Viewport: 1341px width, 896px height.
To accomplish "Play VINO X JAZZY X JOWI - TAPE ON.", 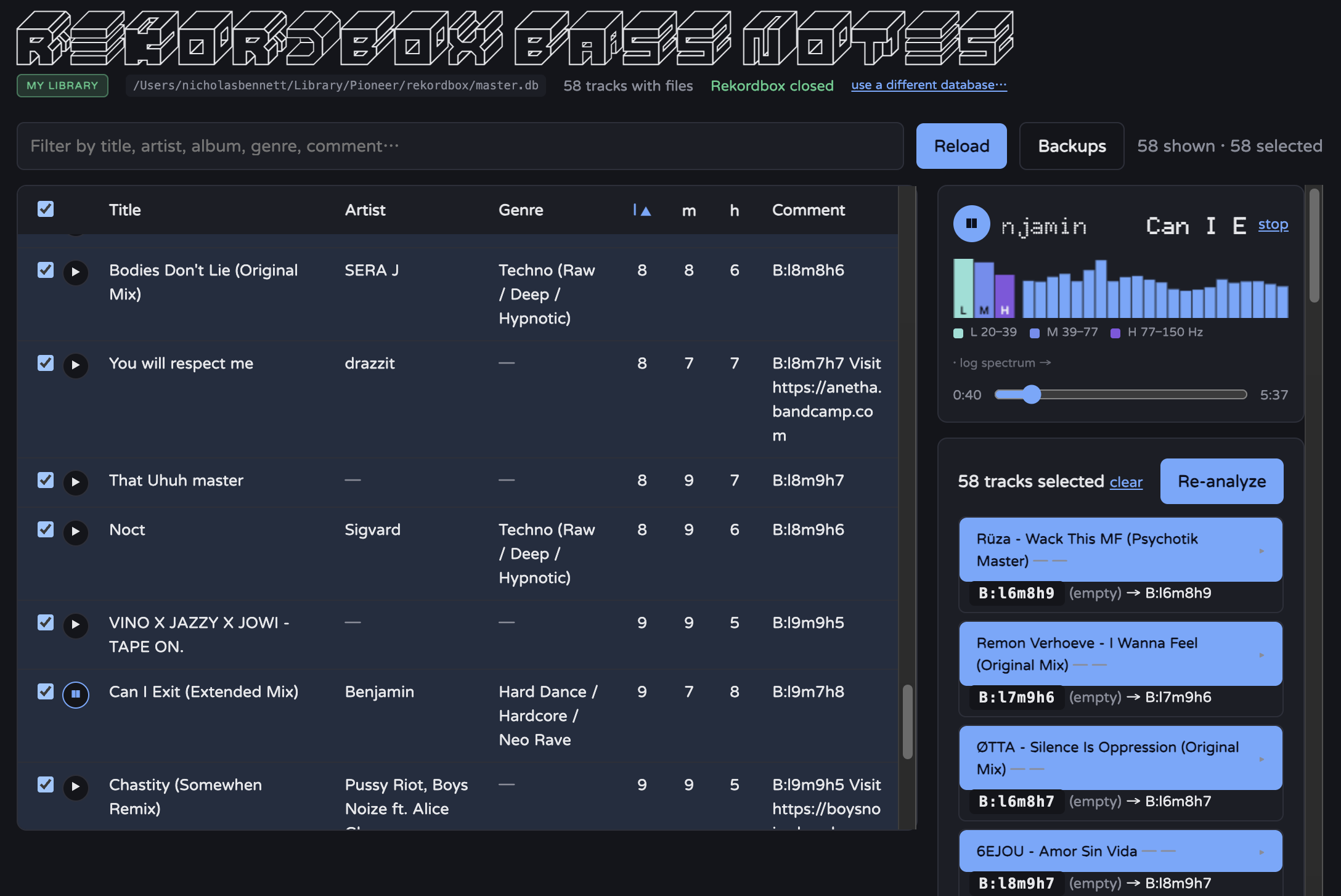I will (x=75, y=624).
